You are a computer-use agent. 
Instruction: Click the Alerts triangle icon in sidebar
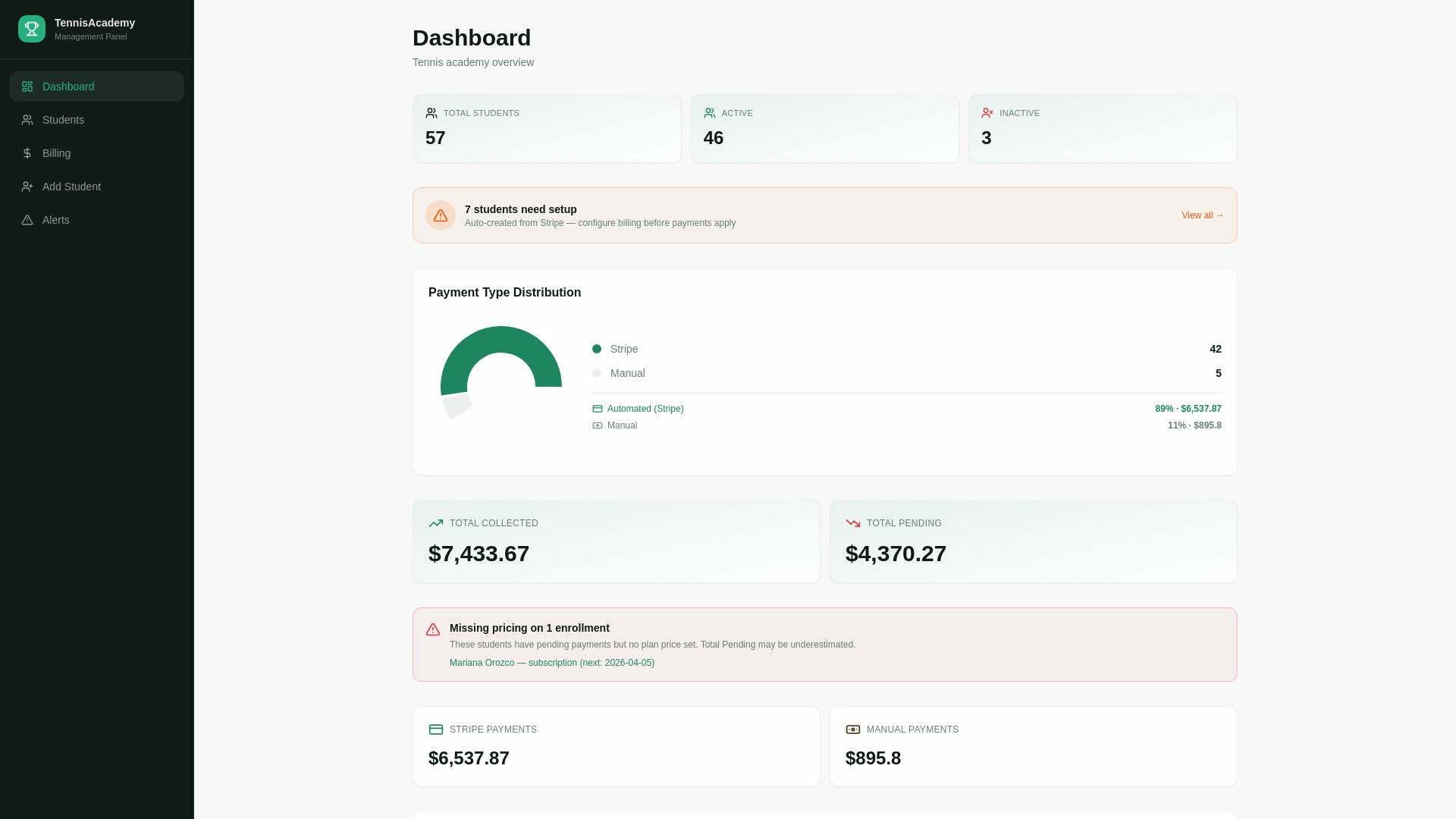click(x=27, y=220)
